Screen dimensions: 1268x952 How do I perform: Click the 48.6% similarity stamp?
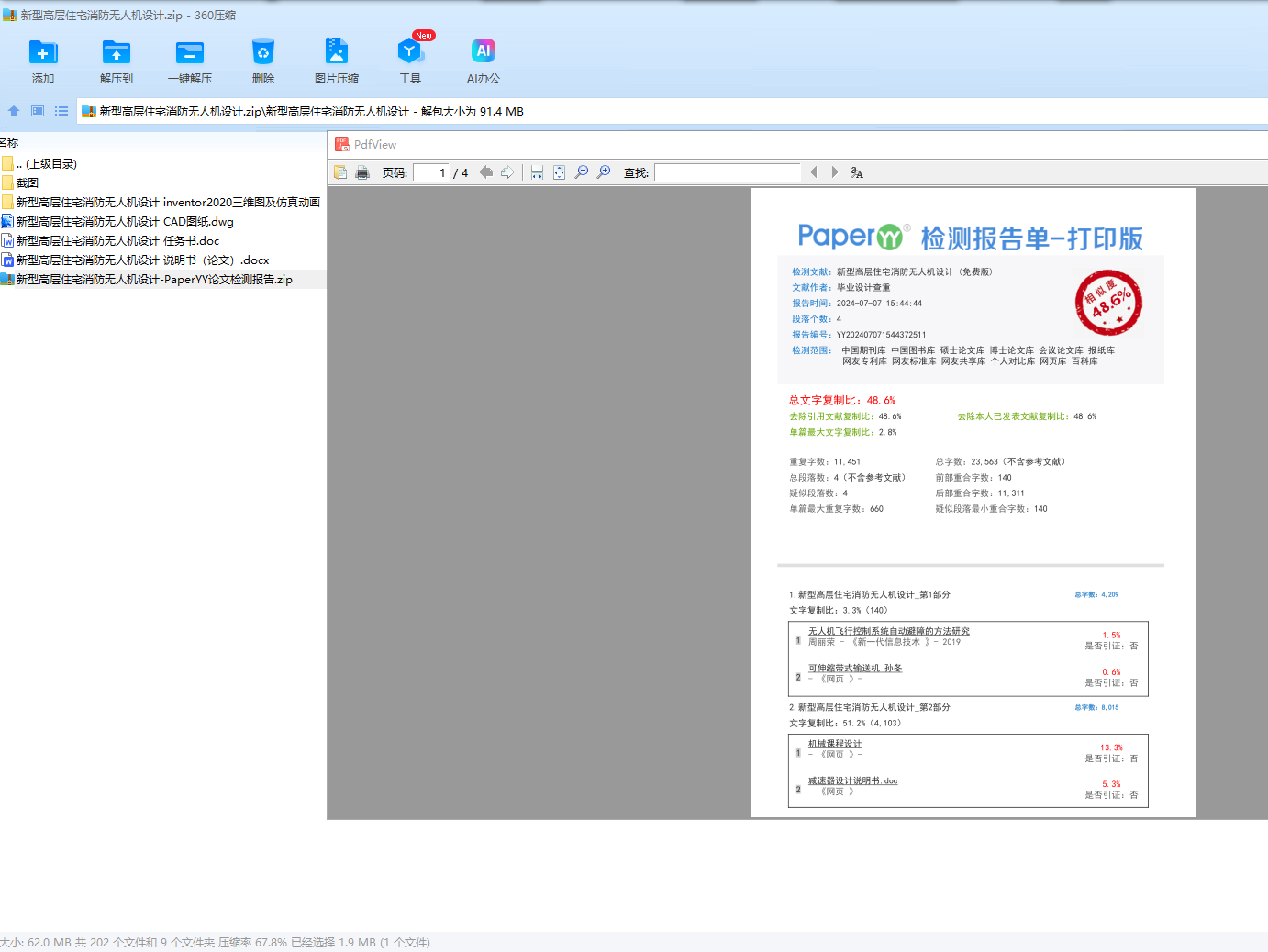point(1108,303)
